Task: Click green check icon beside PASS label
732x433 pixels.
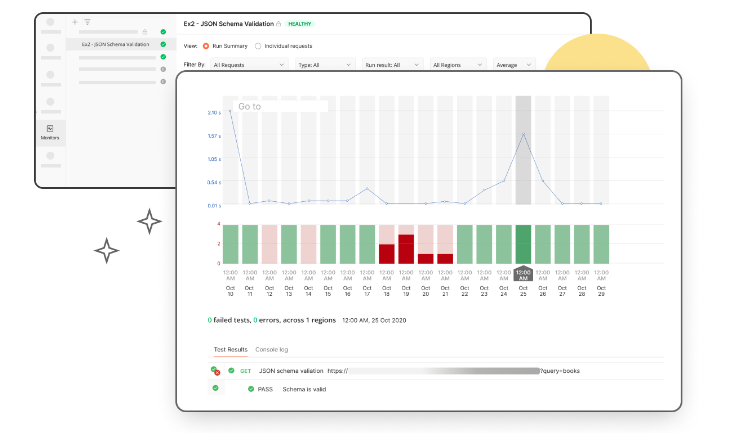Action: (251, 389)
